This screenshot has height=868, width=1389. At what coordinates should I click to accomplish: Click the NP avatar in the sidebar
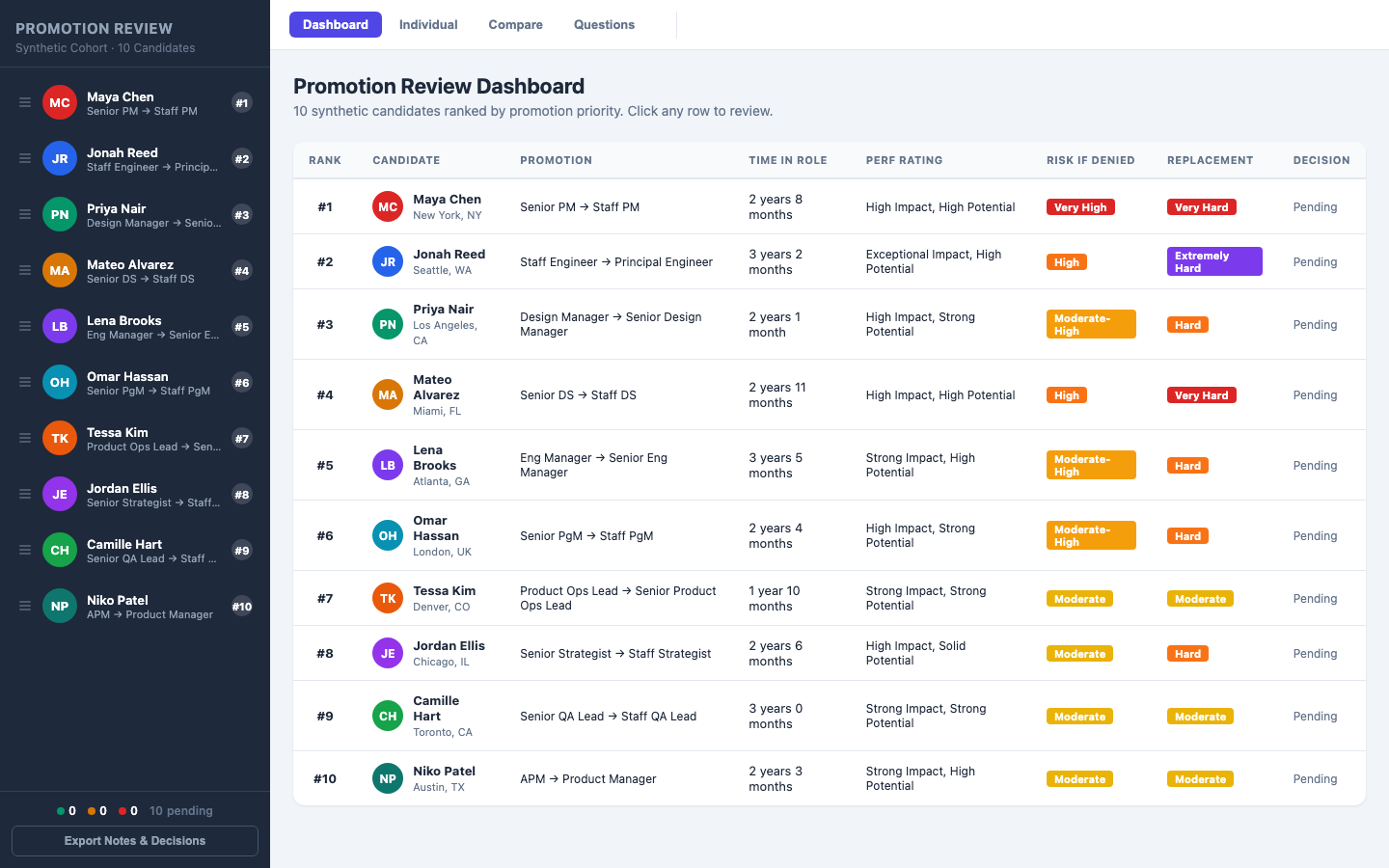pyautogui.click(x=60, y=606)
